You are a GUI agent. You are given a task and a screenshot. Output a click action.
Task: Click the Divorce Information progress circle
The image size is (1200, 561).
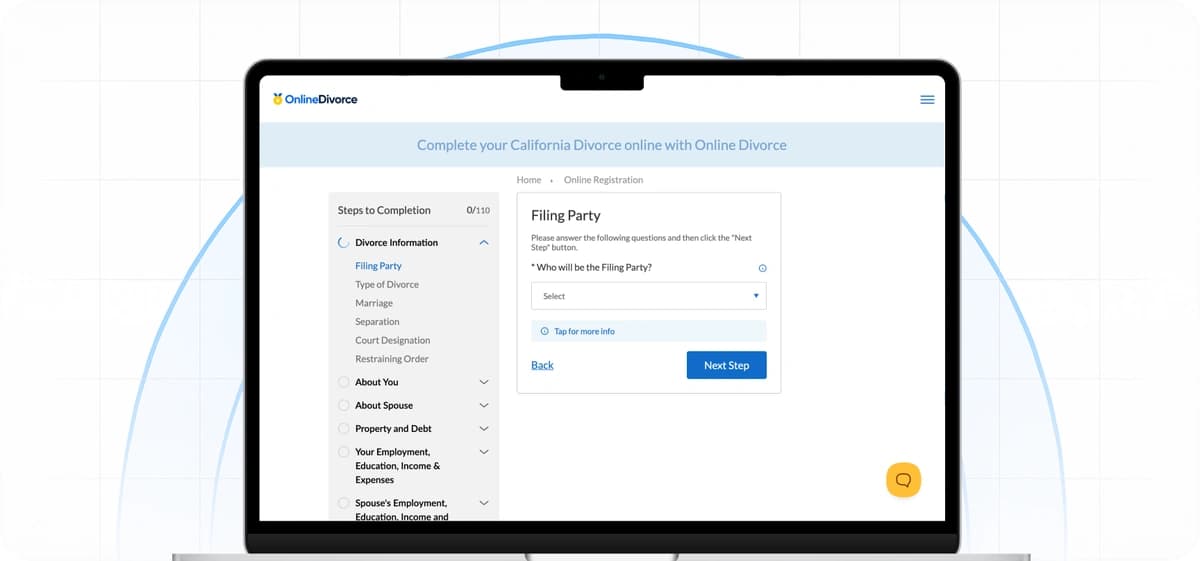coord(344,242)
